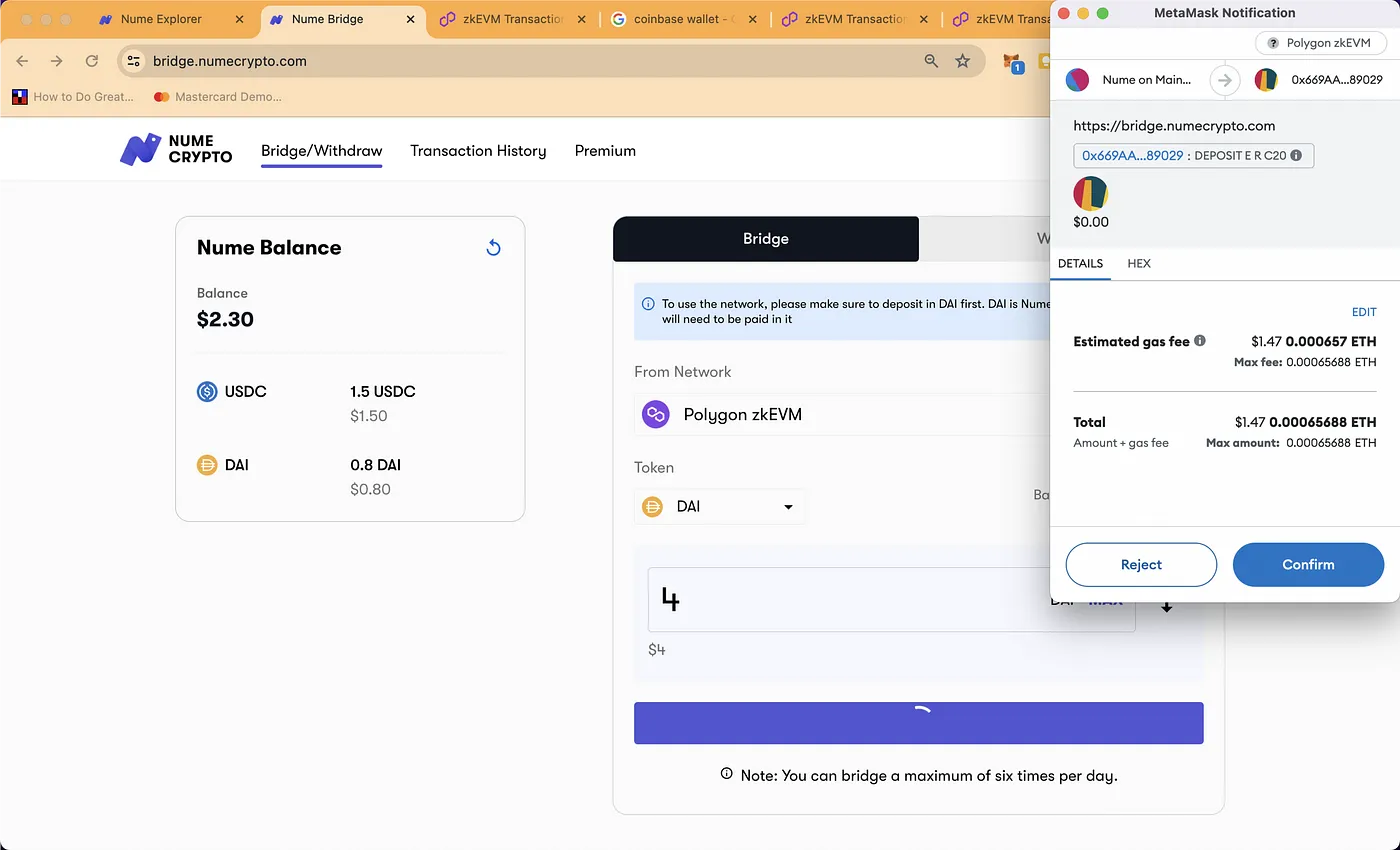The width and height of the screenshot is (1400, 850).
Task: Open the How to Do Great bookmark
Action: click(73, 97)
